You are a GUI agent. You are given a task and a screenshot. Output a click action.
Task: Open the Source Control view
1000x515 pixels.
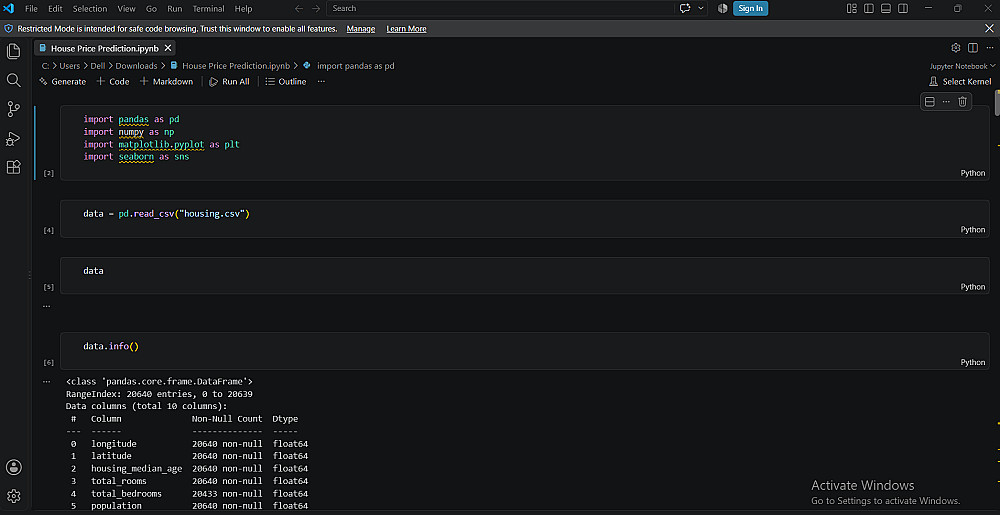pyautogui.click(x=13, y=110)
